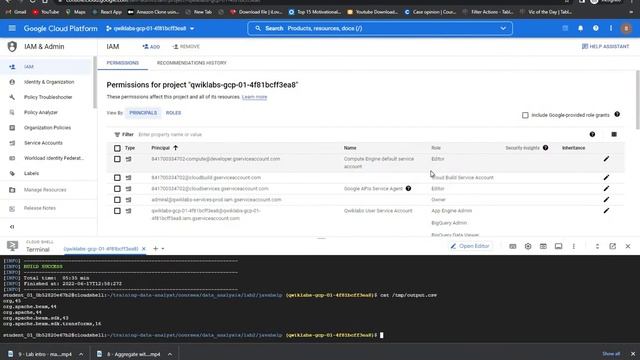Click the IAM & Admin shield icon
Viewport: 640px width, 360px height.
click(12, 47)
